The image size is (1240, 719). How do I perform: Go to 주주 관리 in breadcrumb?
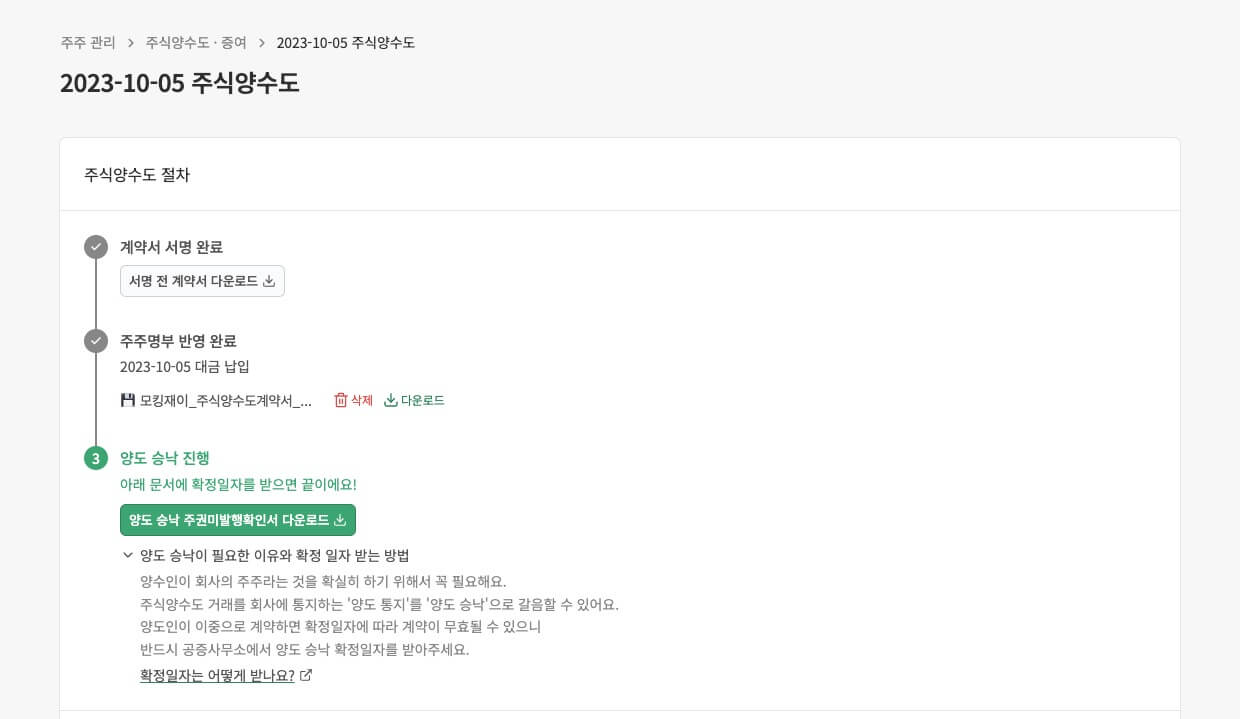click(x=88, y=43)
